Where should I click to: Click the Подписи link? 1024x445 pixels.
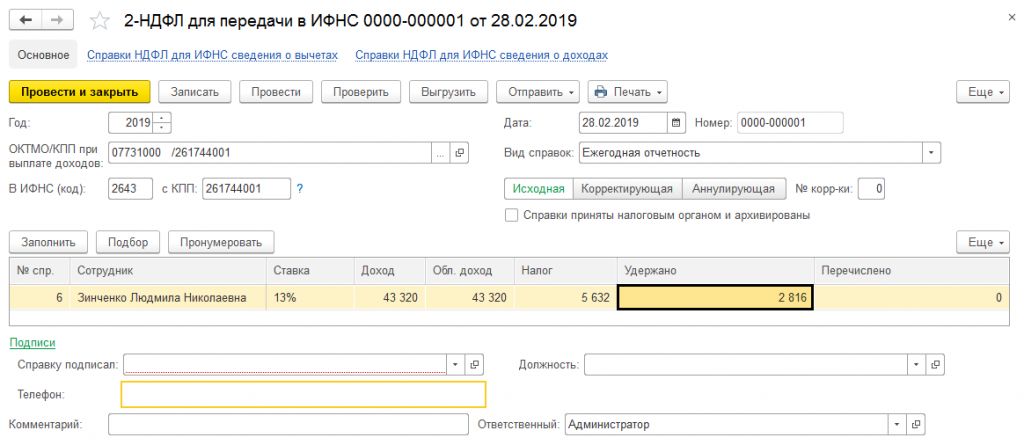32,342
